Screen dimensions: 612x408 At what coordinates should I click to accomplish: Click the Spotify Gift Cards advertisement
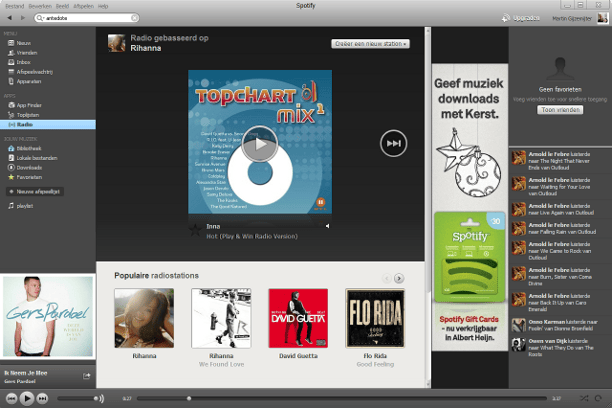pos(470,207)
